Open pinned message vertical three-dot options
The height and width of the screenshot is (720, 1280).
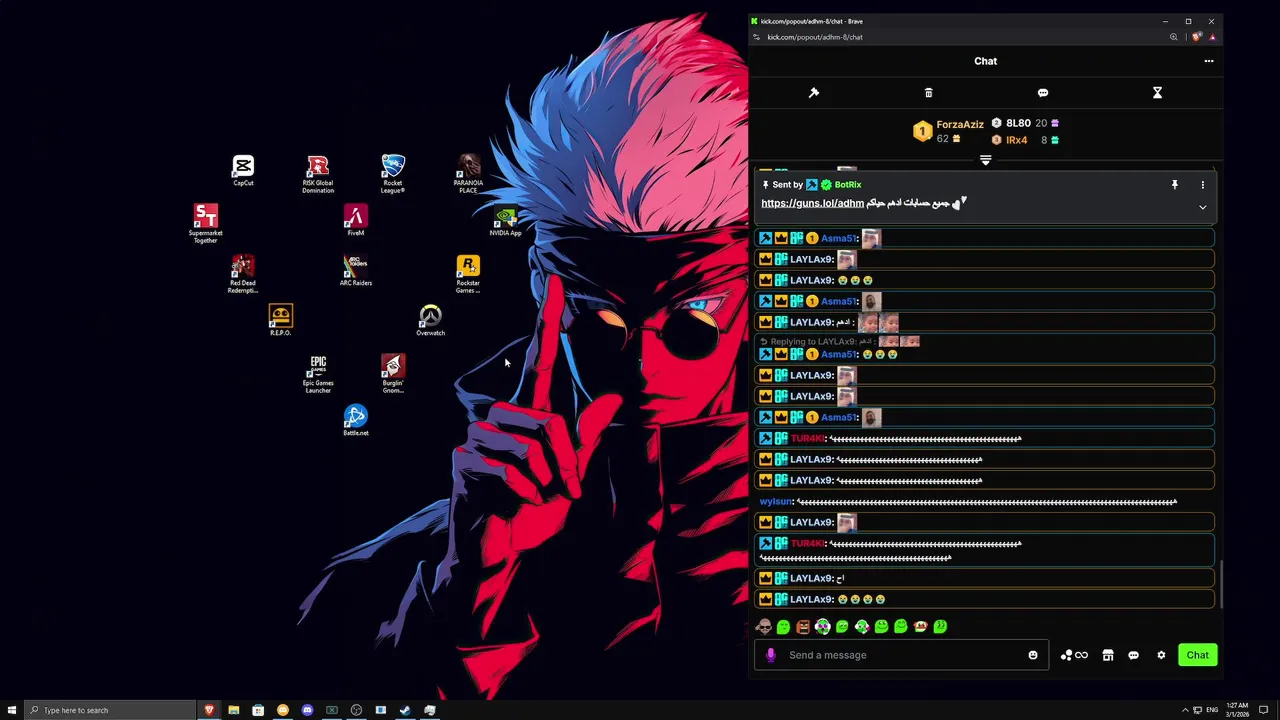click(x=1203, y=185)
